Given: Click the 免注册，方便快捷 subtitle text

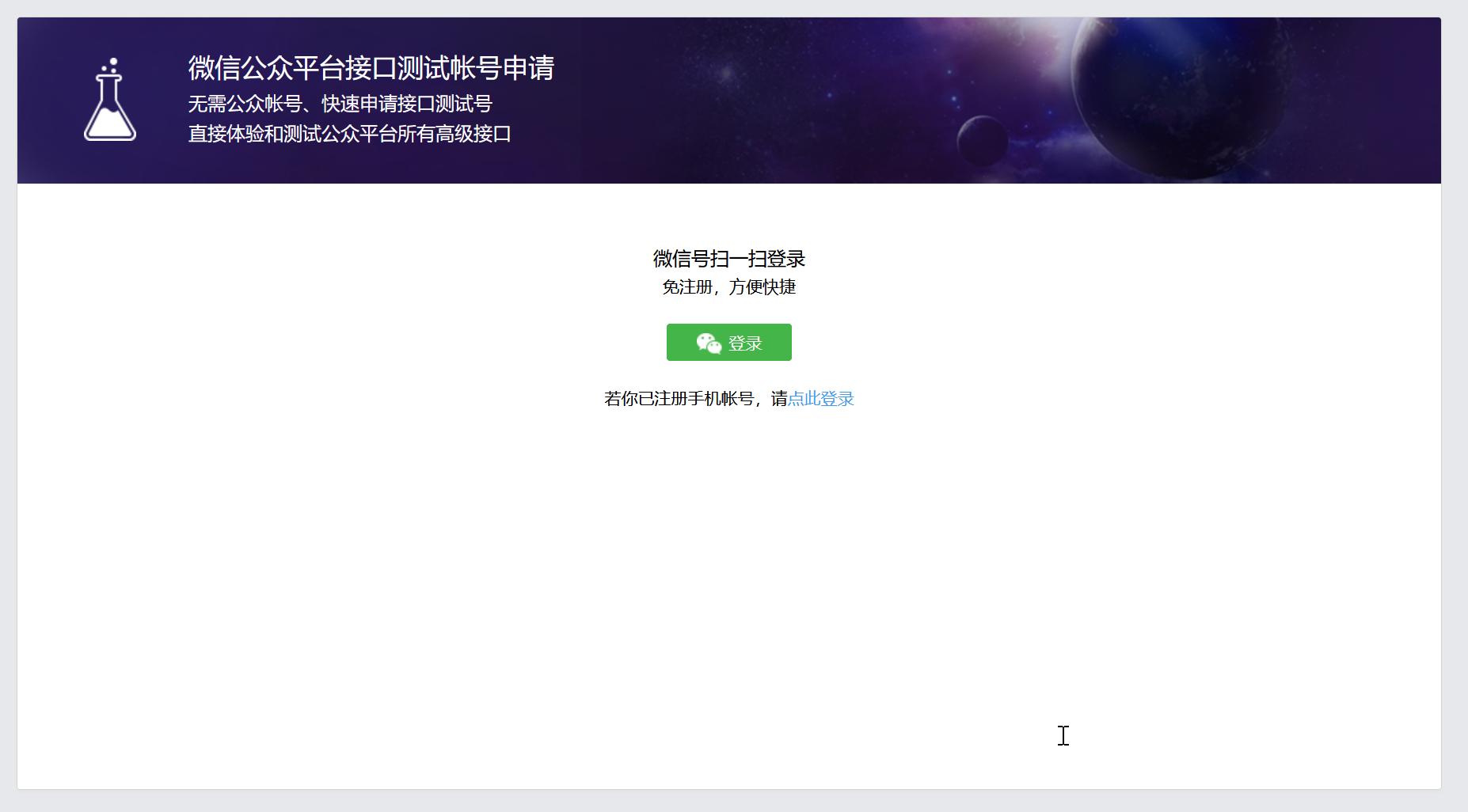Looking at the screenshot, I should point(729,287).
